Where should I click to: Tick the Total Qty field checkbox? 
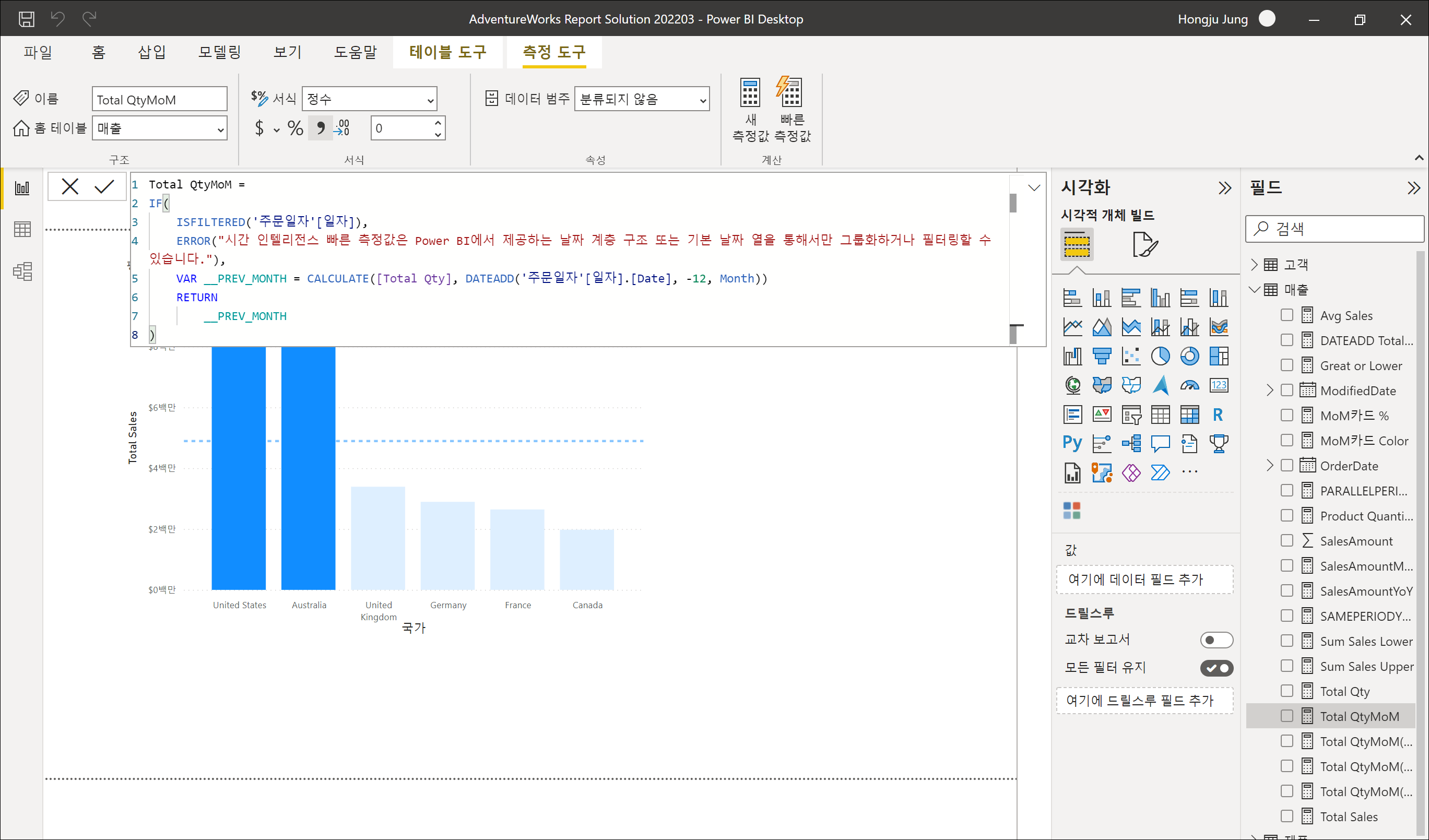[1286, 691]
